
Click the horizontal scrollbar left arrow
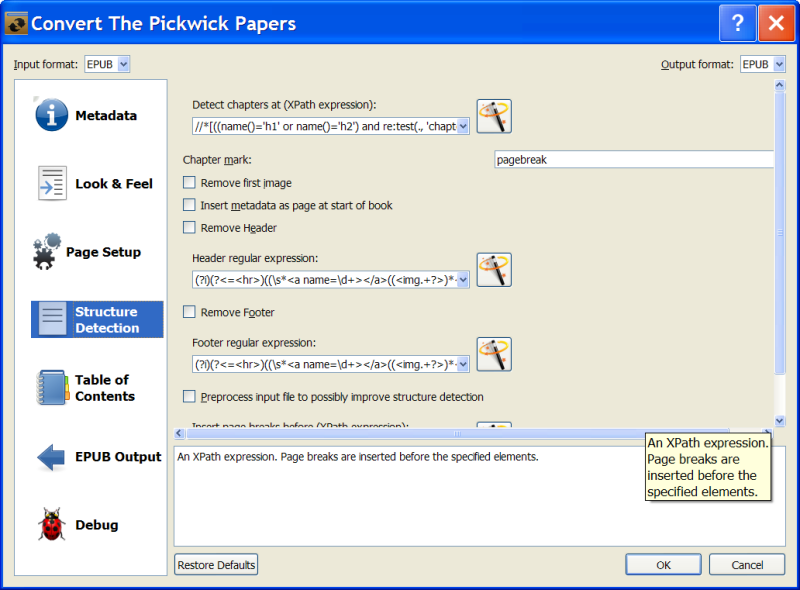pyautogui.click(x=179, y=433)
